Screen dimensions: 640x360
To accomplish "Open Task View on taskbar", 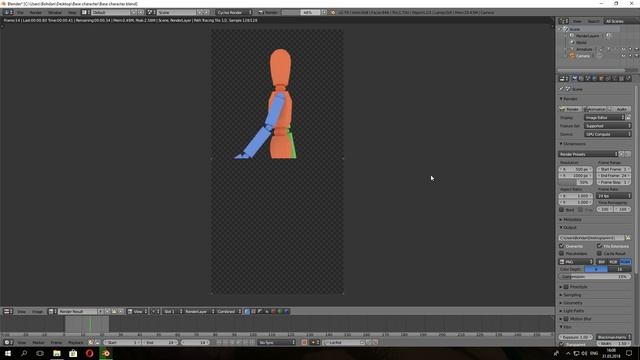I will 40,353.
